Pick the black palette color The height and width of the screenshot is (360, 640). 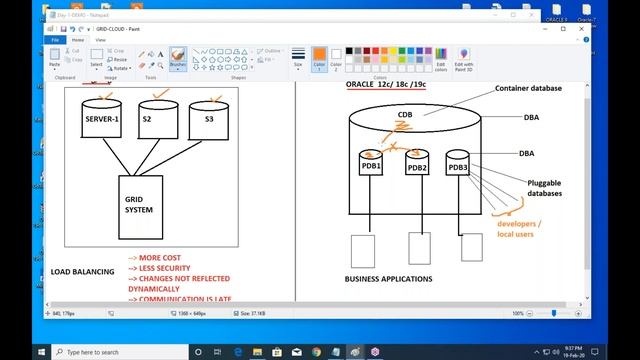[349, 51]
